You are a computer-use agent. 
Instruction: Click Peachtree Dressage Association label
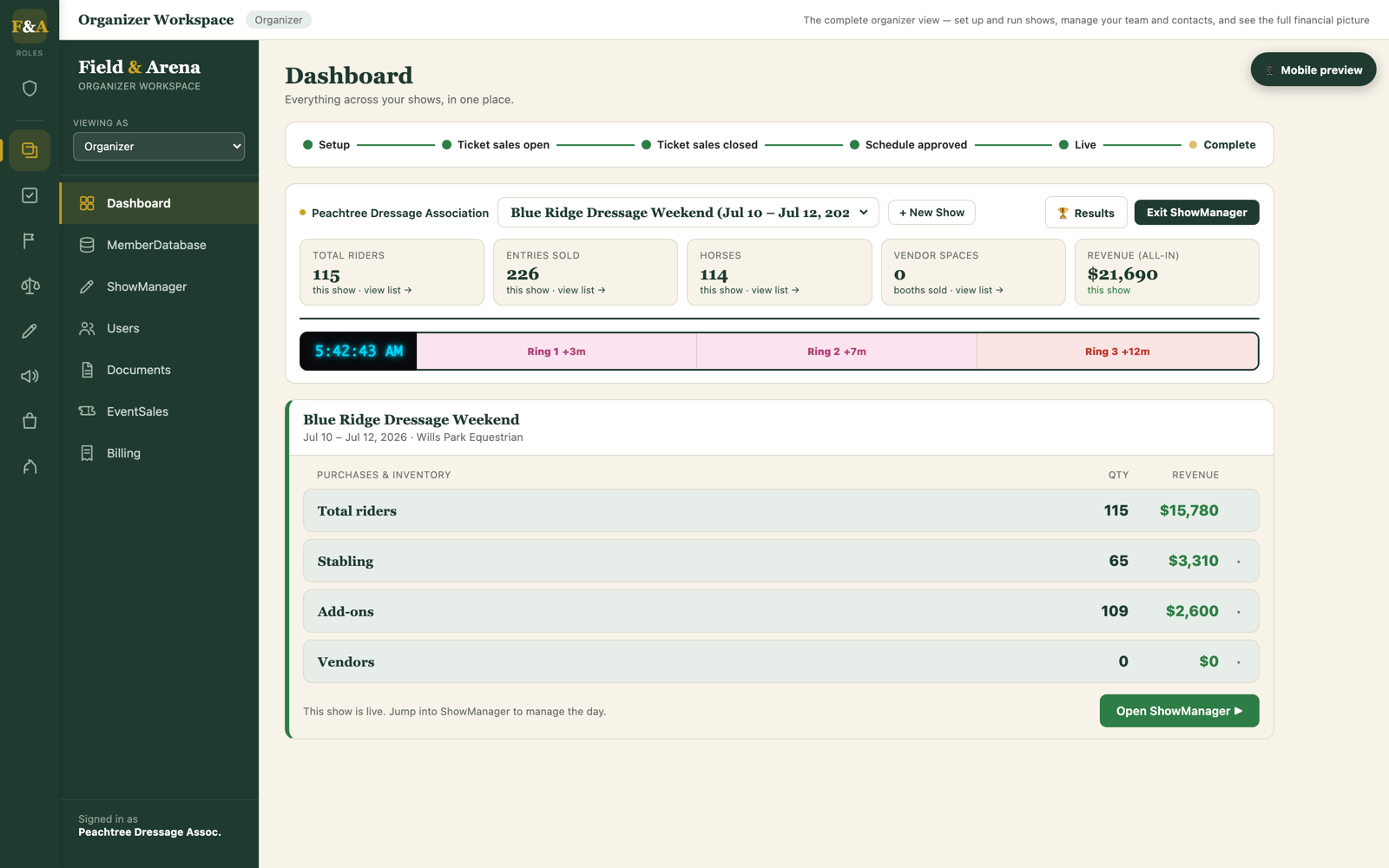[400, 213]
